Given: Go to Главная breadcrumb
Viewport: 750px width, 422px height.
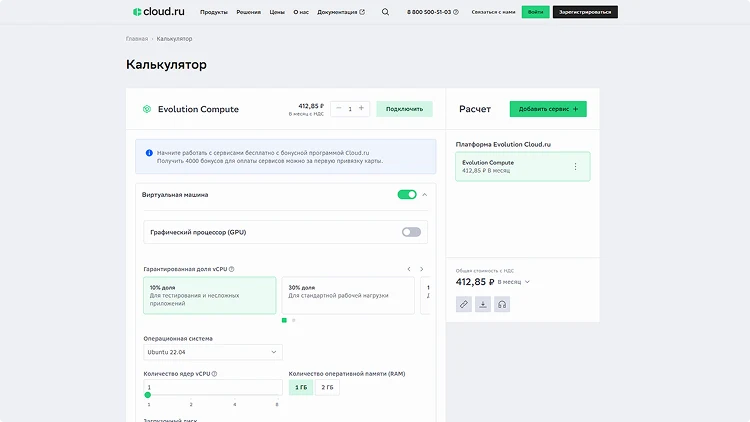Looking at the screenshot, I should [x=137, y=39].
